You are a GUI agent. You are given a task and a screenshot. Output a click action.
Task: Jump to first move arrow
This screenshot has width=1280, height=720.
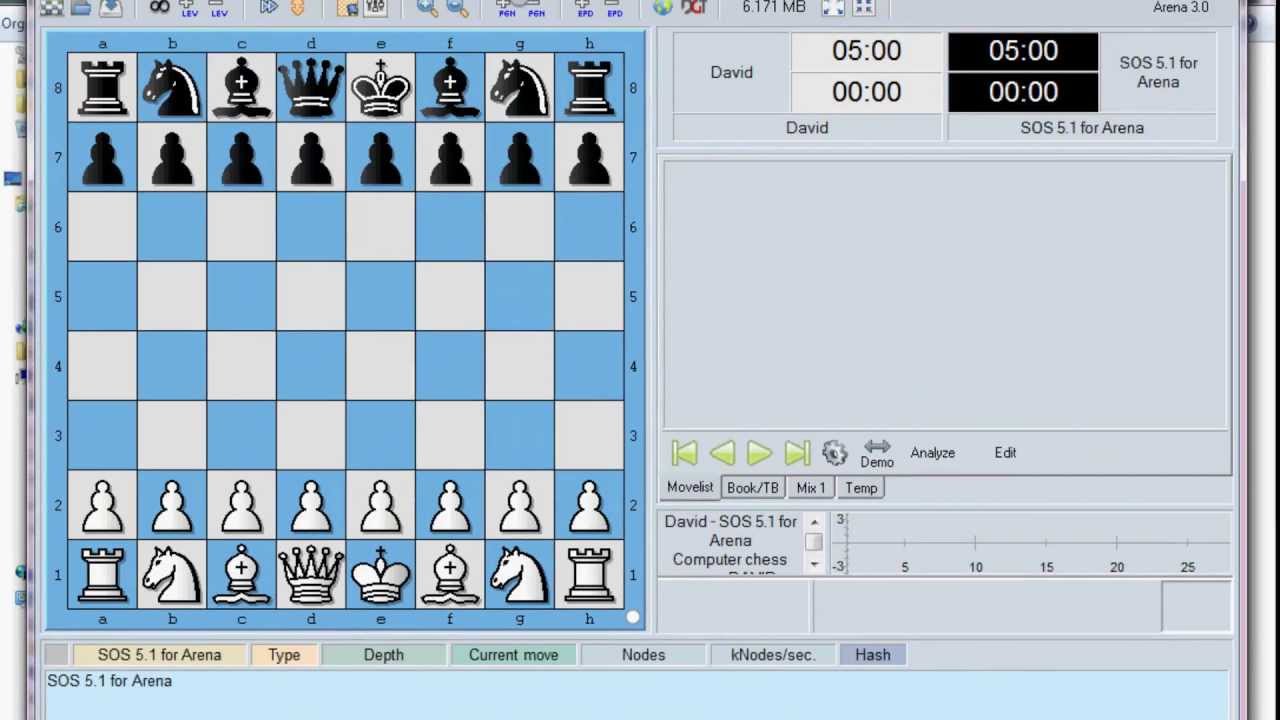684,453
